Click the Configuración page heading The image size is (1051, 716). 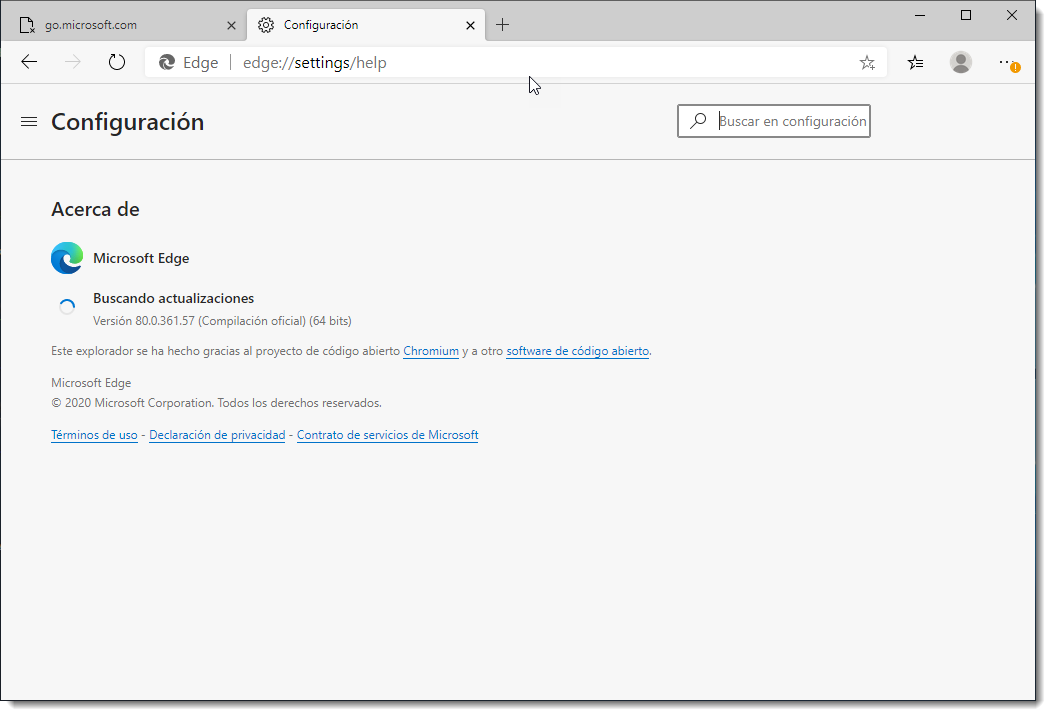point(127,122)
